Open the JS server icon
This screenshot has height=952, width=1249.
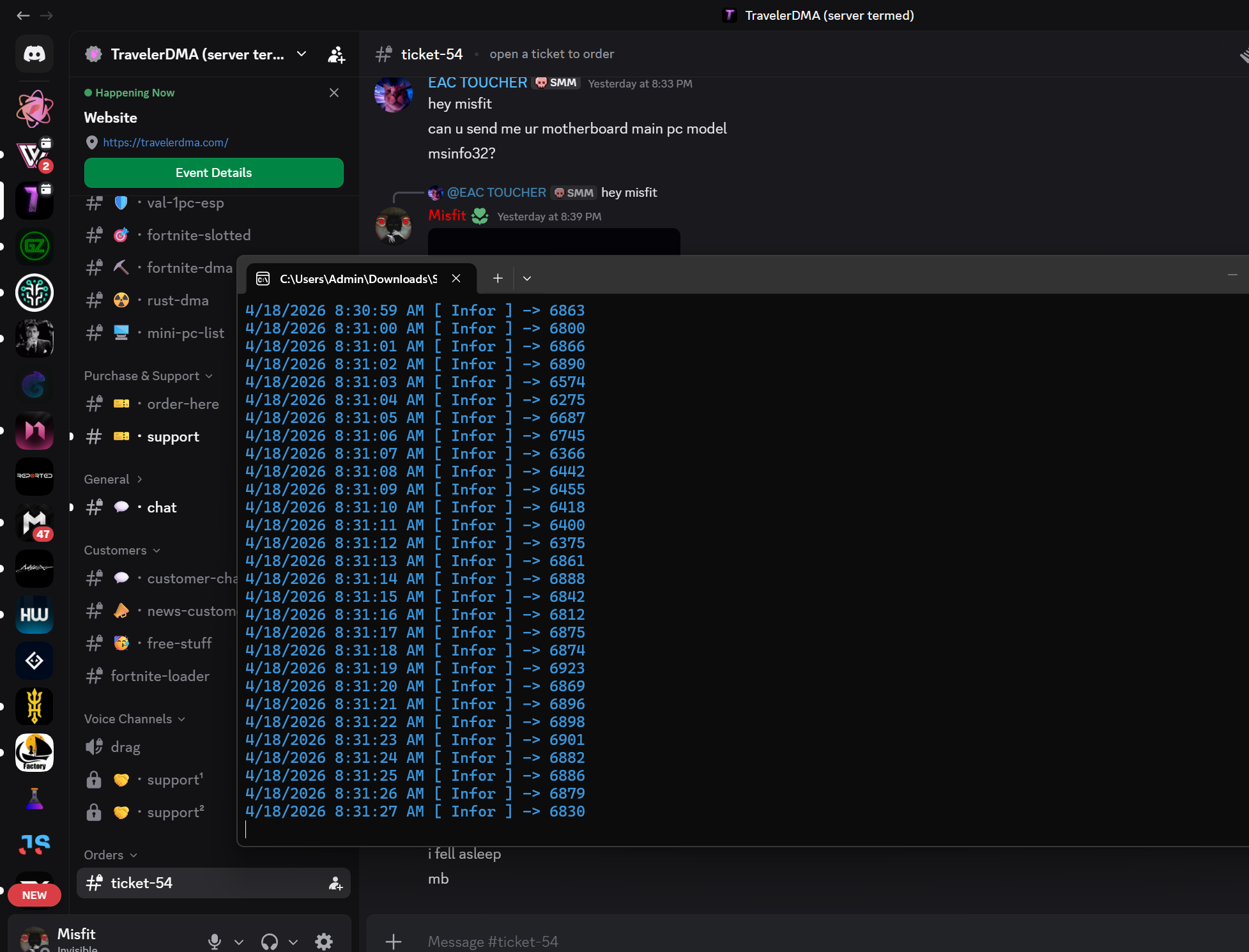pos(34,845)
